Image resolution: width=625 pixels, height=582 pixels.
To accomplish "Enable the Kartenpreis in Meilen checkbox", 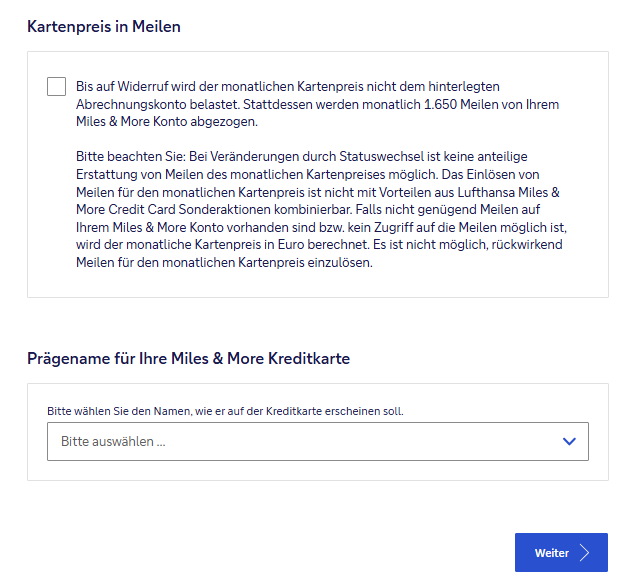I will click(57, 87).
